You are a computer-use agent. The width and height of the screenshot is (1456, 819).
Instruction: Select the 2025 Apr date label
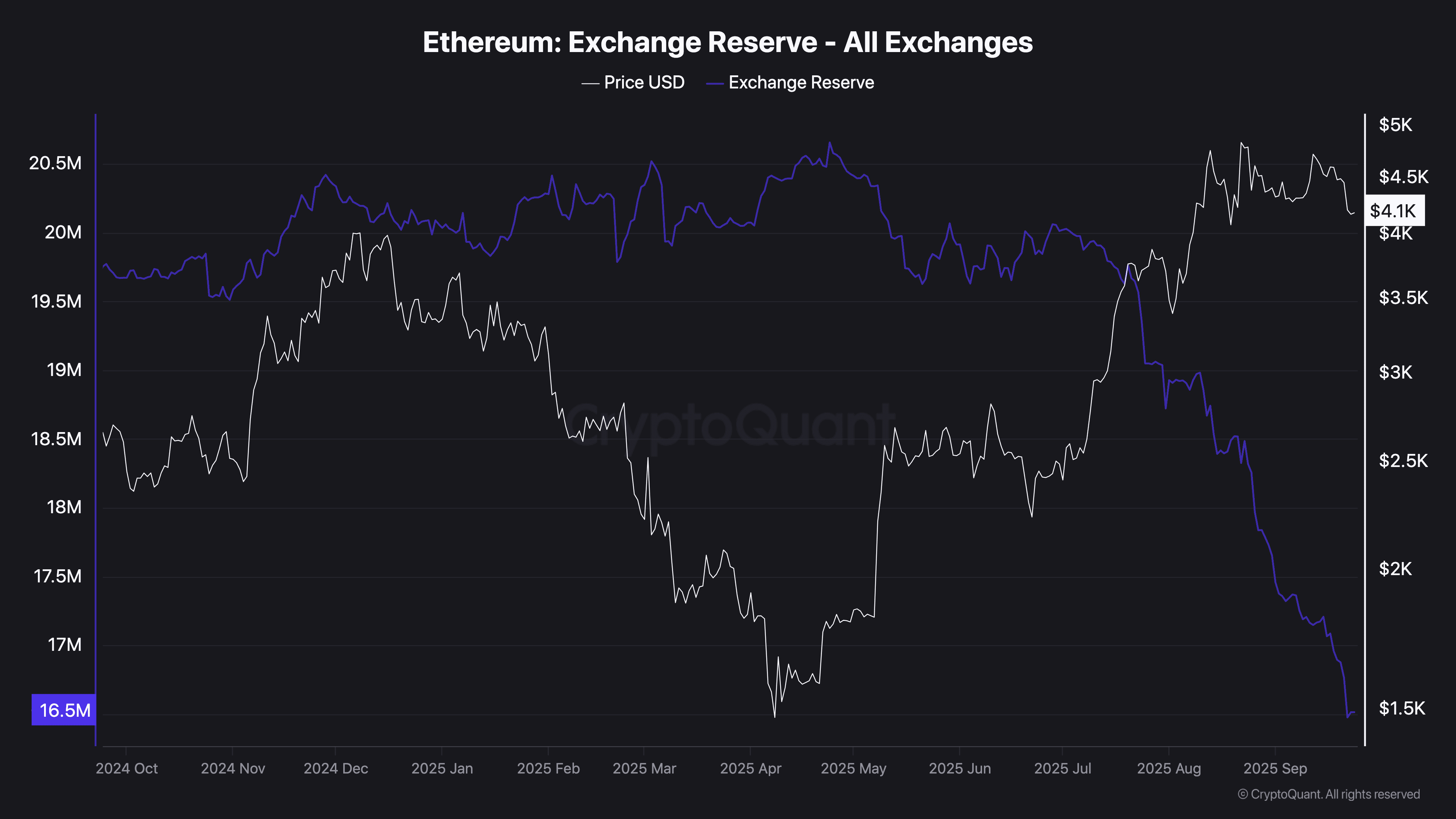(x=751, y=769)
